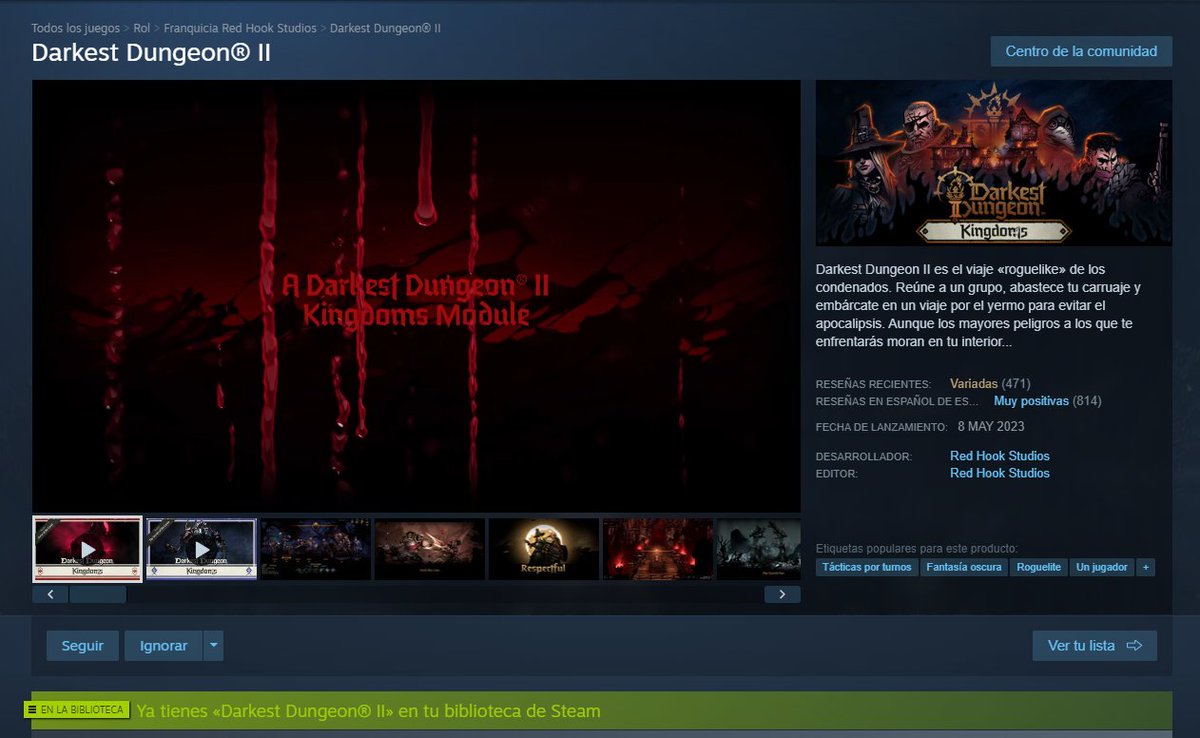Screen dimensions: 1200x738
Task: Click the thumbnail strip left arrow
Action: 50,594
